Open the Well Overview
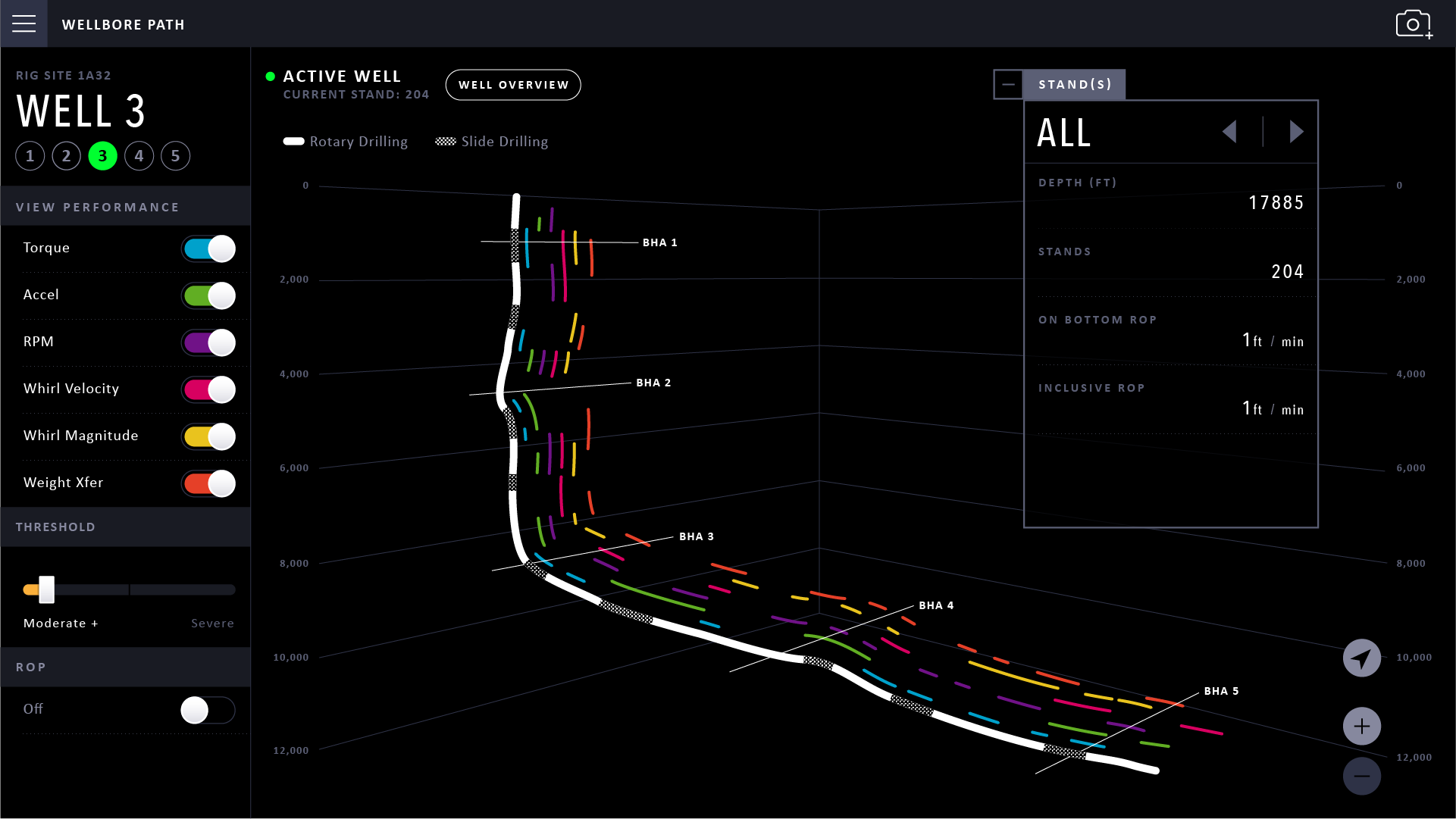Screen dimensions: 1456x819 click(x=512, y=85)
